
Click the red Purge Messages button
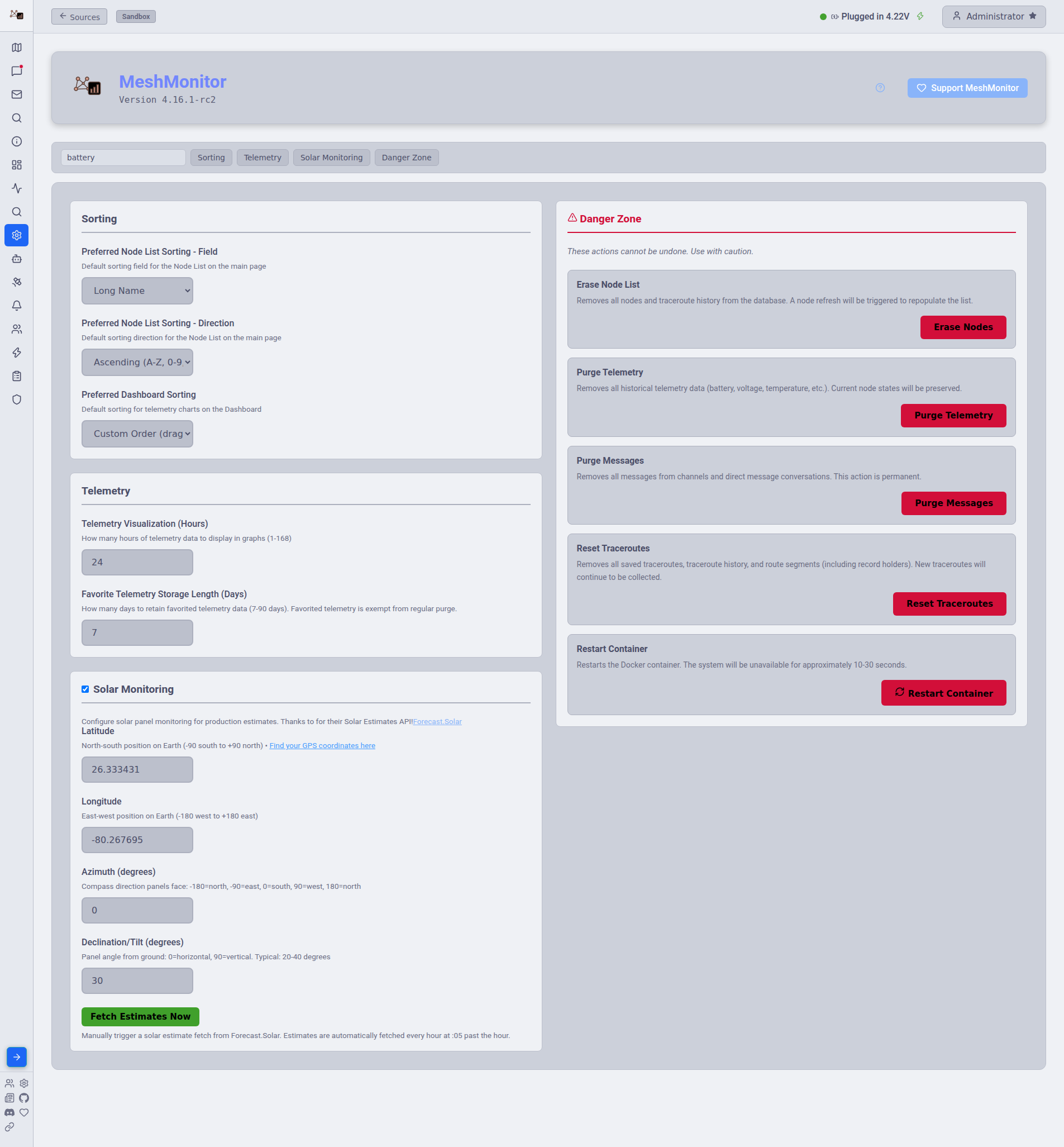pos(953,503)
